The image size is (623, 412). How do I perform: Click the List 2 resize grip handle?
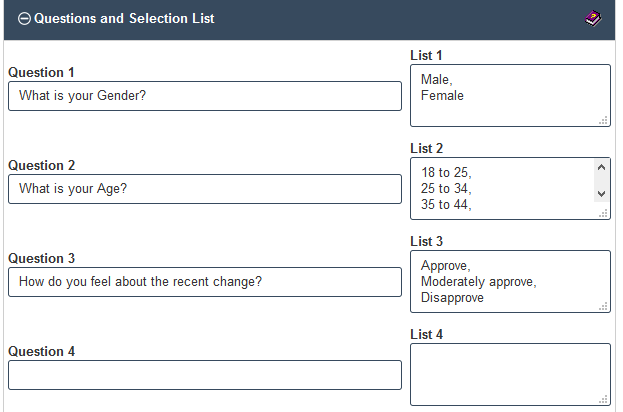[x=604, y=214]
